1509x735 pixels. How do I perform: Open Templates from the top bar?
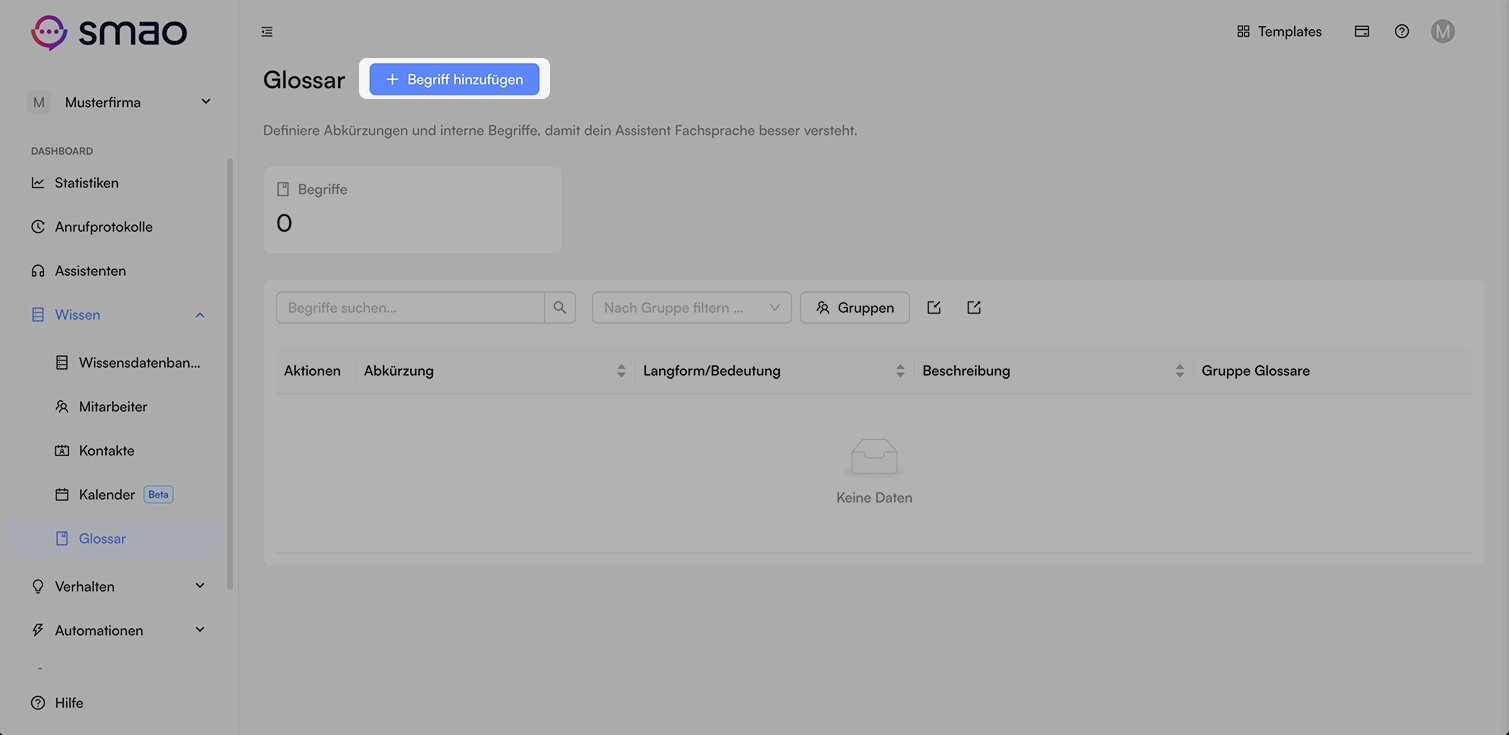tap(1279, 32)
